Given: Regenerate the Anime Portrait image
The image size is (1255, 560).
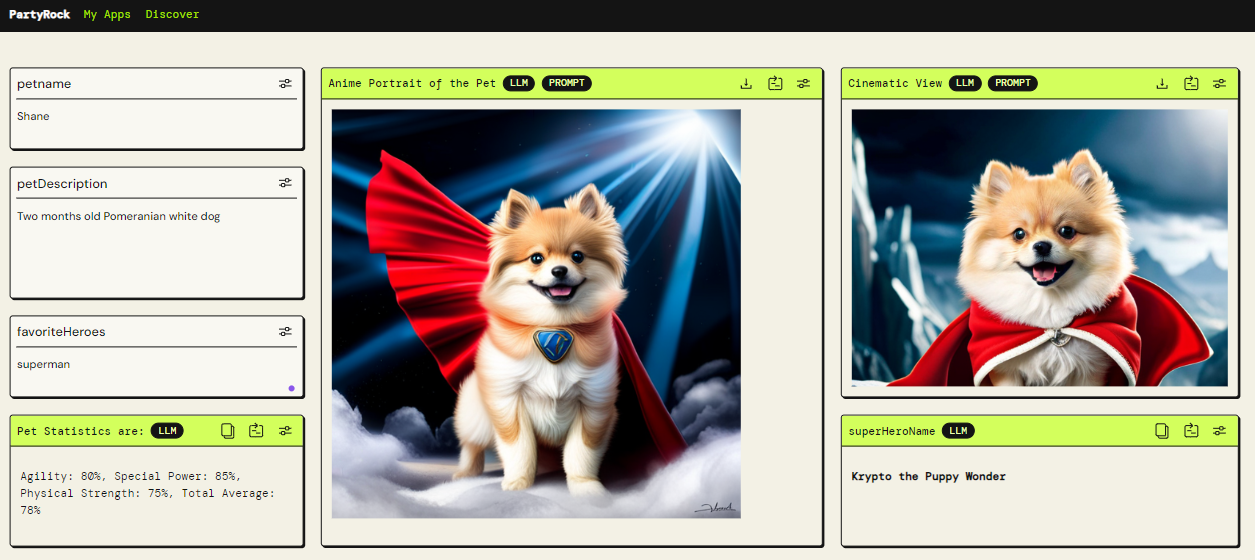Looking at the screenshot, I should coord(775,83).
